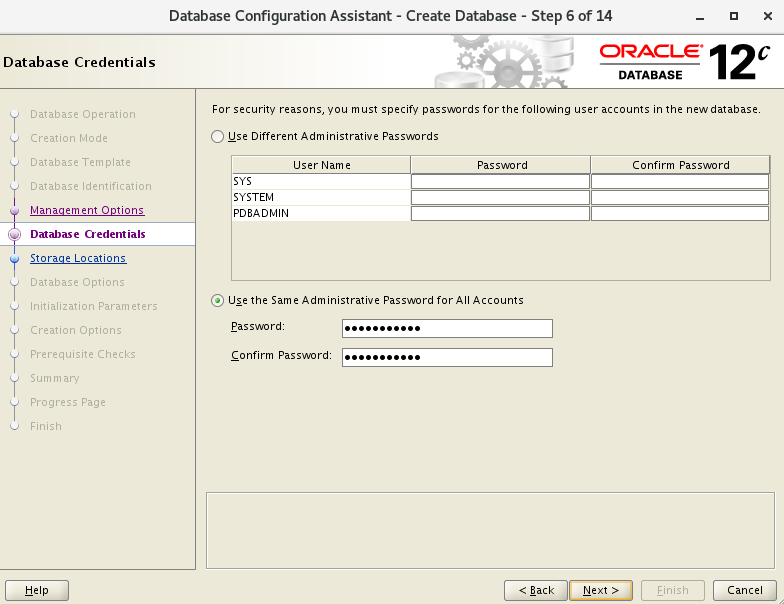Click the Password input field
This screenshot has height=604, width=784.
pos(447,328)
